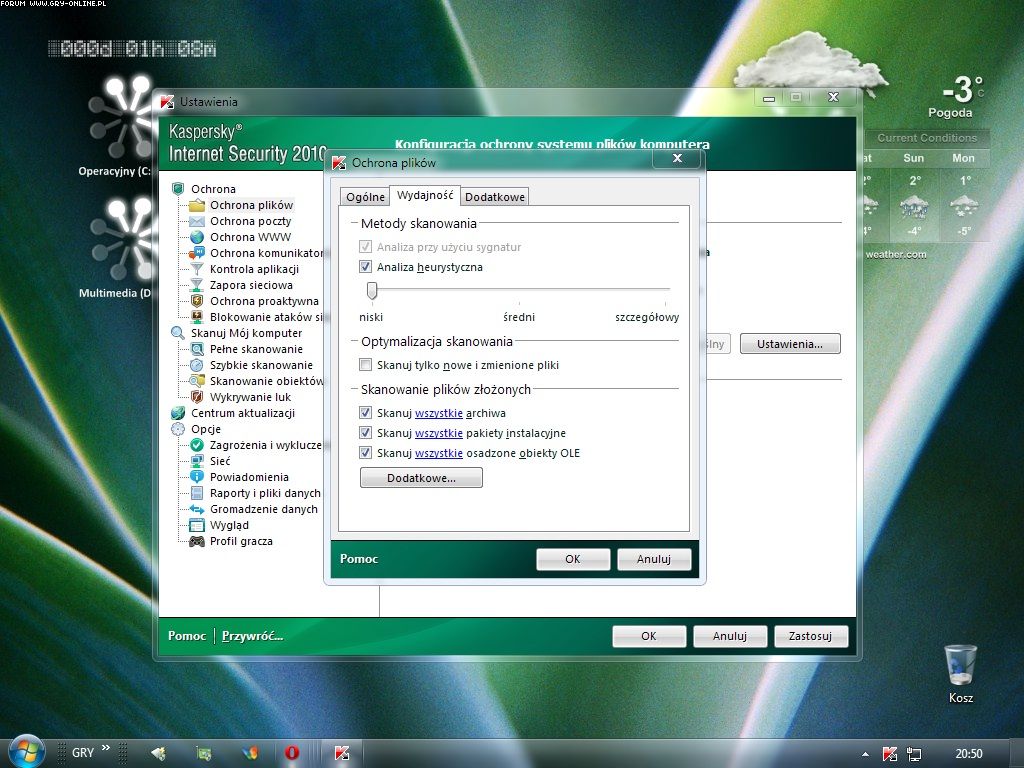Click the wszystkie link for archiwa
Image resolution: width=1024 pixels, height=768 pixels.
point(439,413)
